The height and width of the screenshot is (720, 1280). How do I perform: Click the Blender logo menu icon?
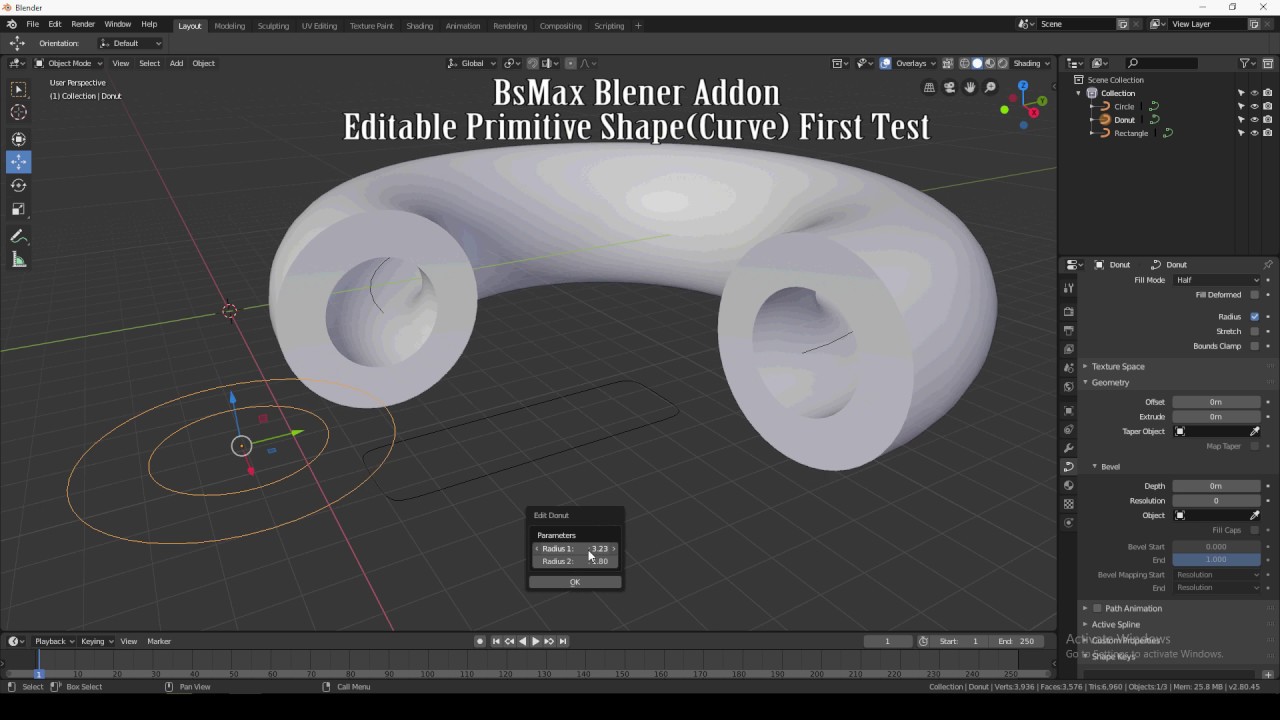pyautogui.click(x=11, y=24)
